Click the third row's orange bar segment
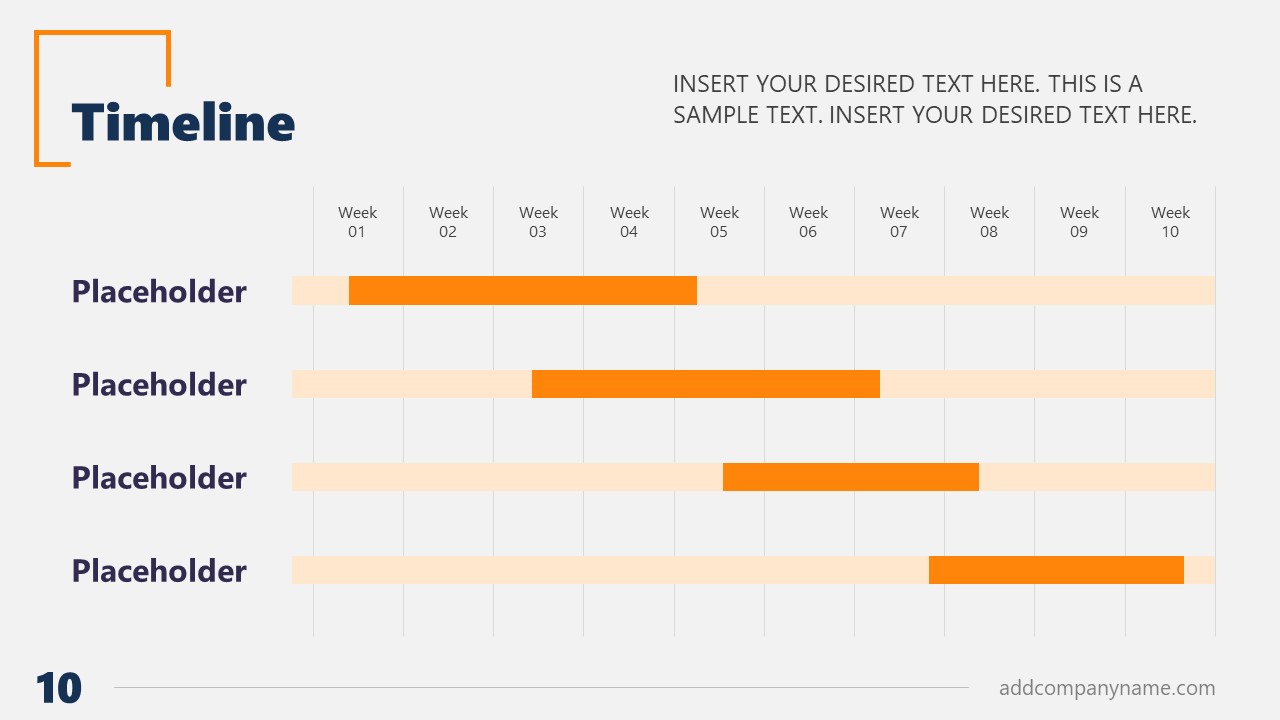Image resolution: width=1280 pixels, height=720 pixels. [851, 477]
